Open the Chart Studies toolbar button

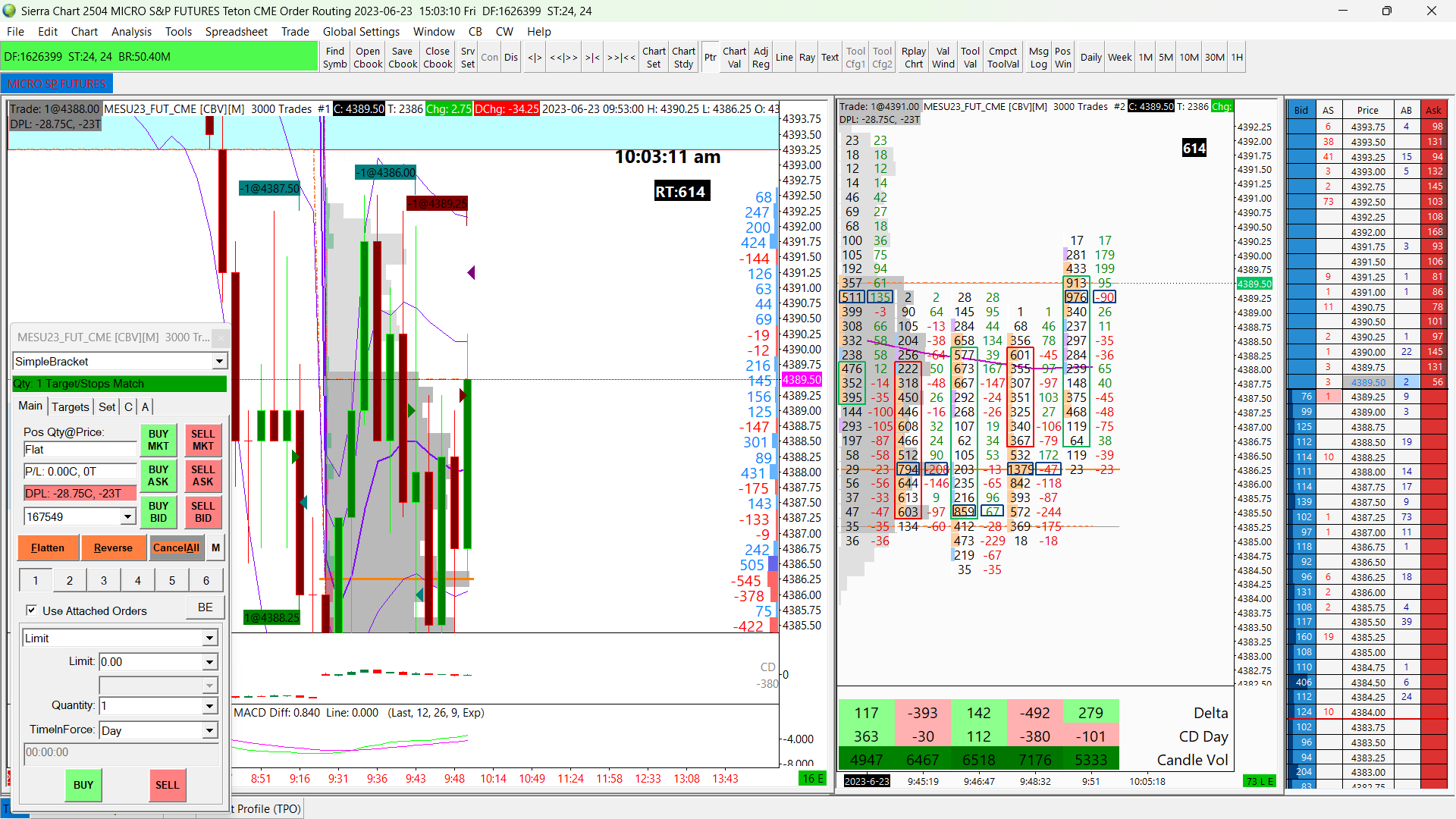[683, 58]
